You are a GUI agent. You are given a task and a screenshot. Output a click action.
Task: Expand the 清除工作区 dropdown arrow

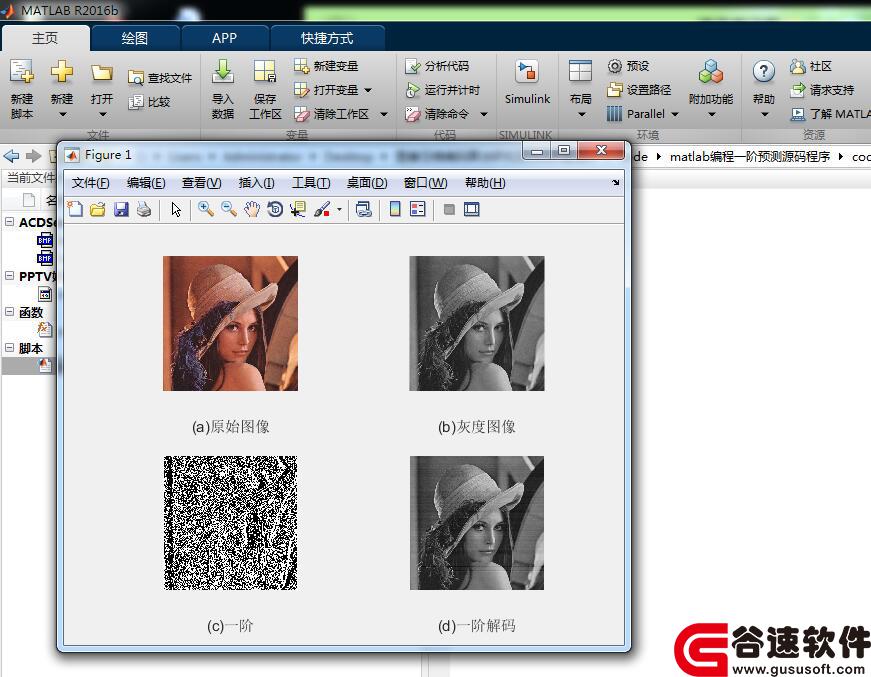(x=384, y=114)
